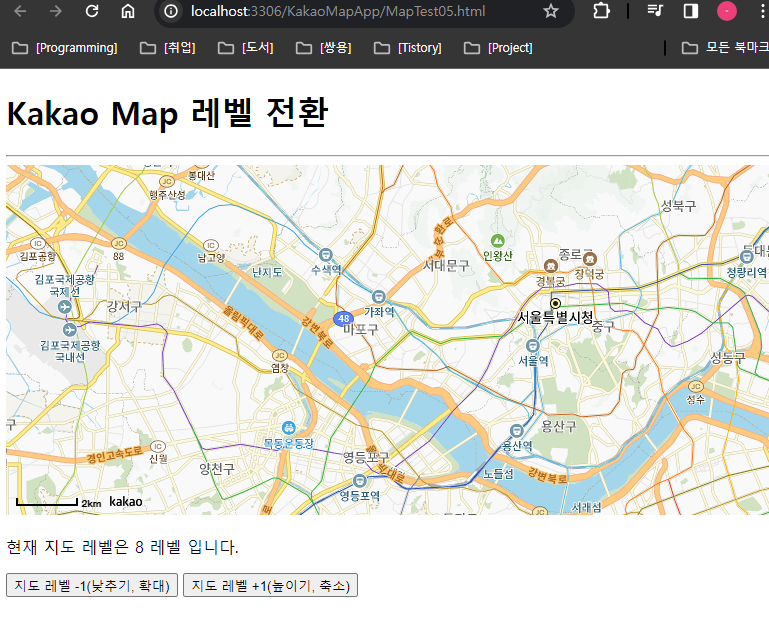
Task: Open the media control icon
Action: [x=655, y=11]
